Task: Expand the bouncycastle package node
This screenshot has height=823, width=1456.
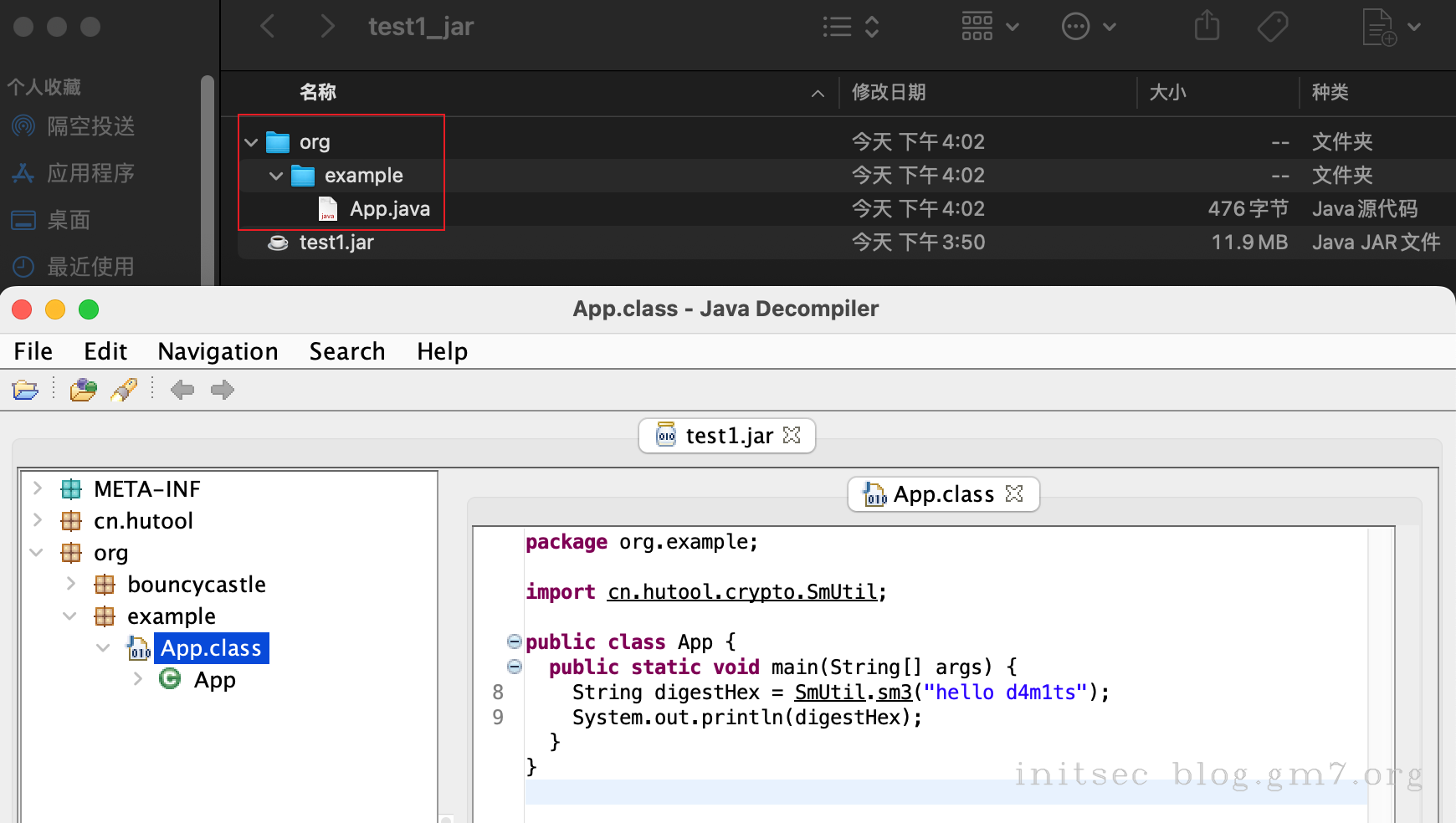Action: 71,584
